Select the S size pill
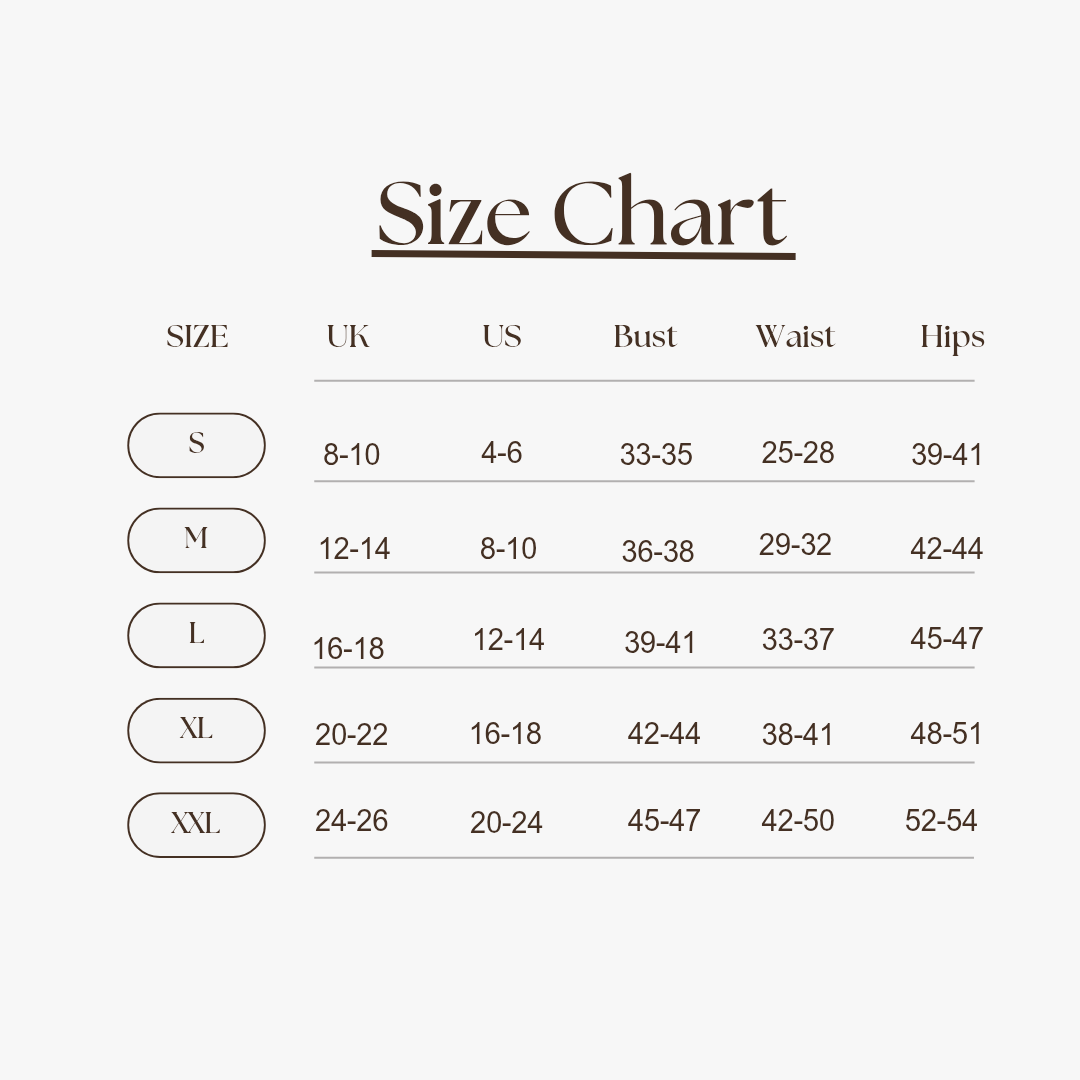 196,445
